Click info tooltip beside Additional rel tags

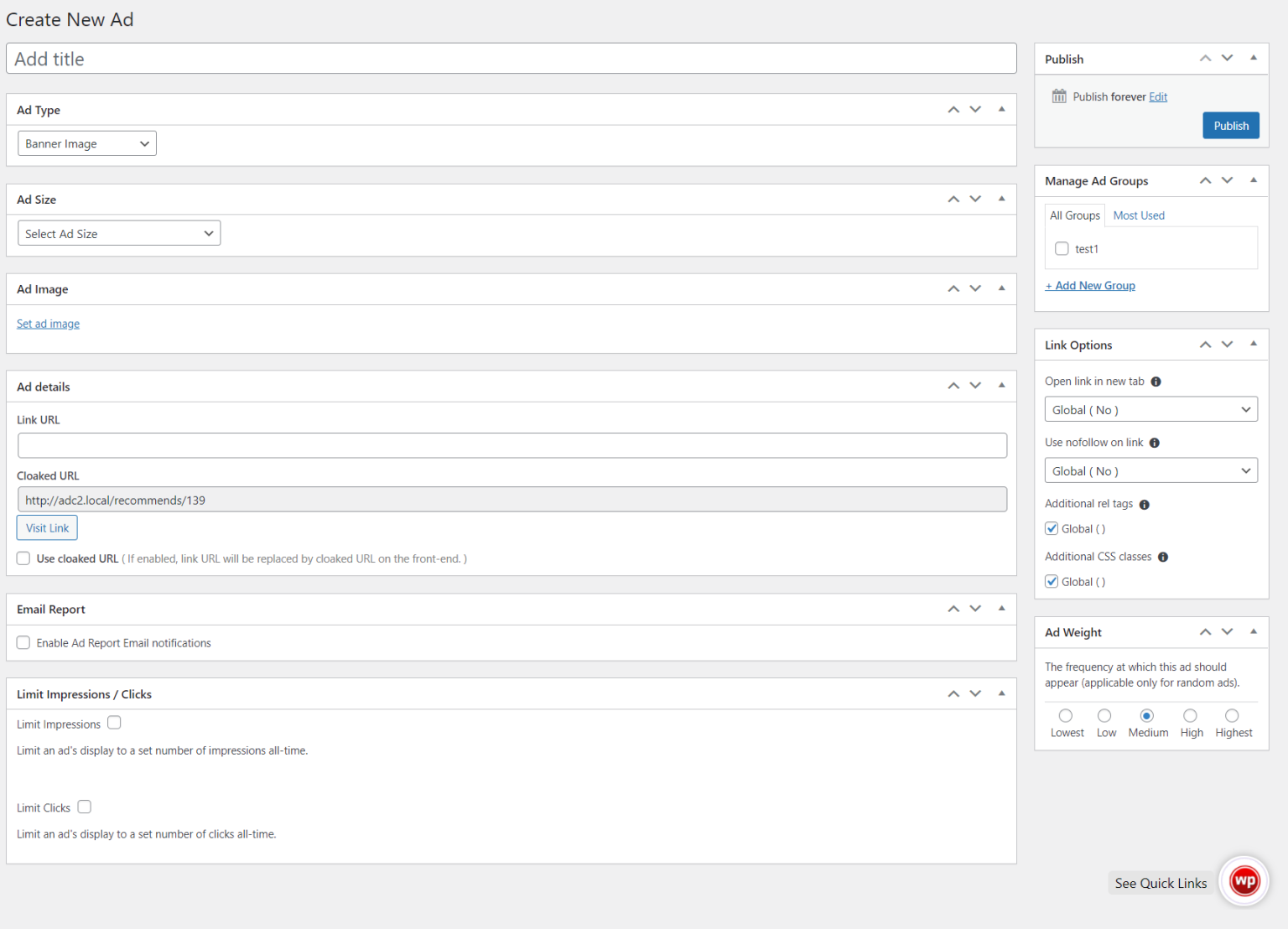coord(1144,503)
